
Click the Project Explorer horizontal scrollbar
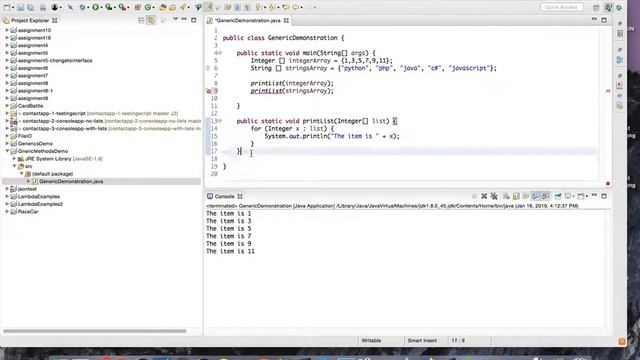click(x=95, y=331)
